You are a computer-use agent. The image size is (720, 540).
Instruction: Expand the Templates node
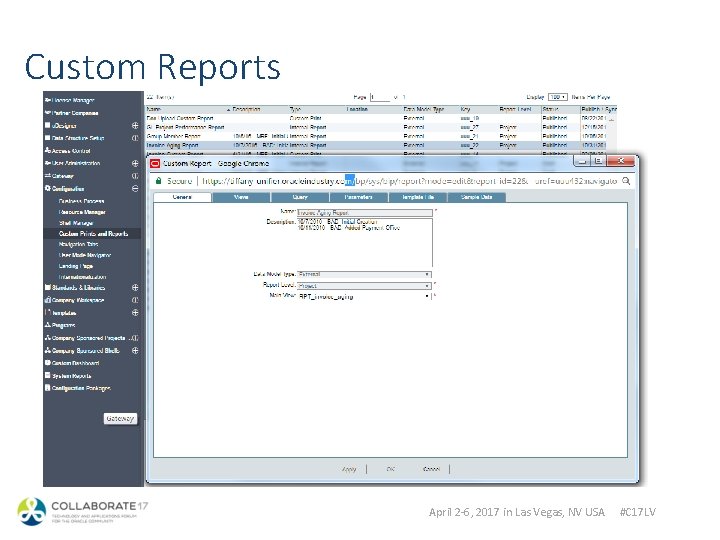point(135,313)
